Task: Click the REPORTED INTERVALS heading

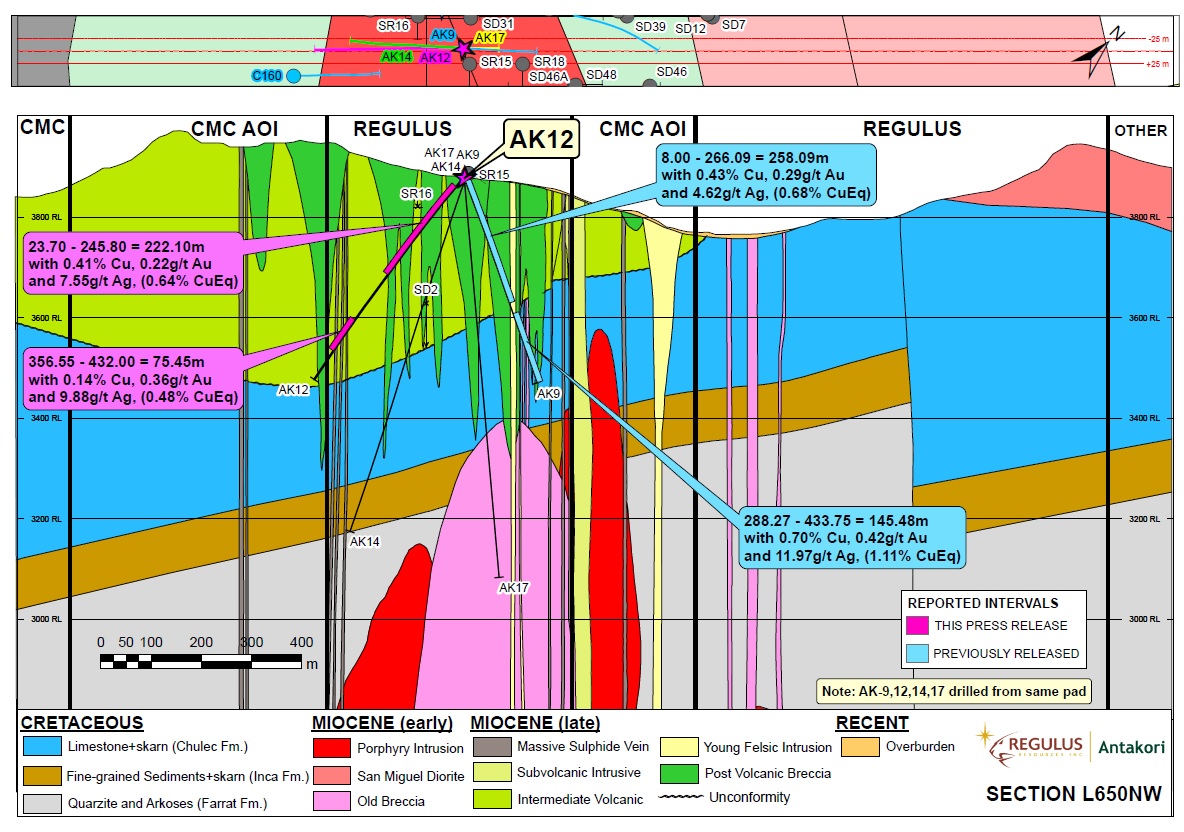Action: [x=983, y=603]
